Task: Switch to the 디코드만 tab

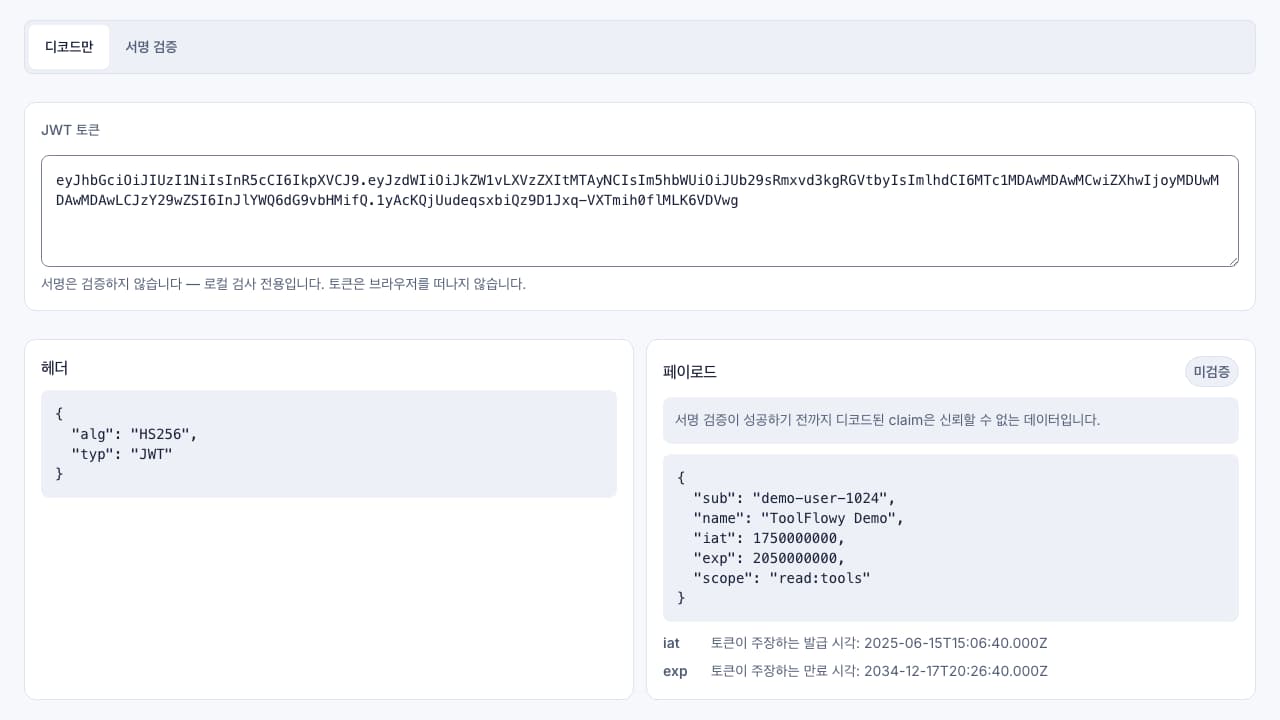Action: (69, 47)
